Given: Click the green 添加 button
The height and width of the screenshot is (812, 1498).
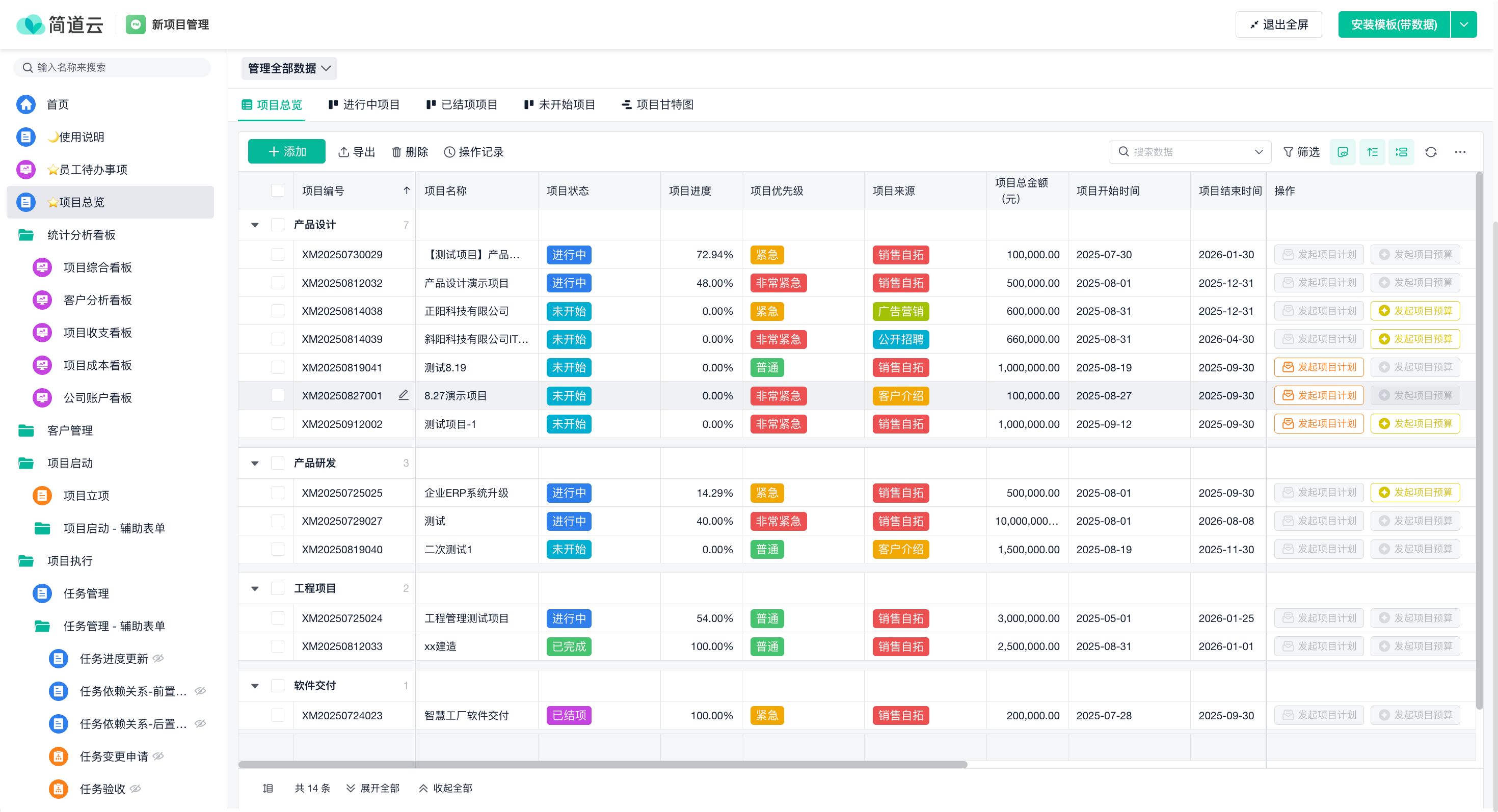Looking at the screenshot, I should pyautogui.click(x=287, y=152).
